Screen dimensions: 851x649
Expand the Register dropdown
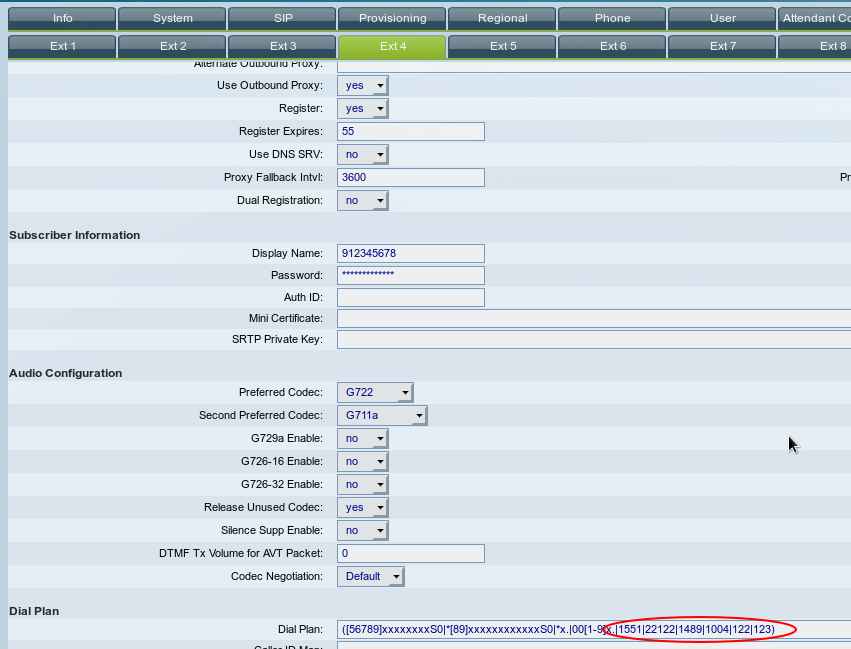click(x=363, y=109)
